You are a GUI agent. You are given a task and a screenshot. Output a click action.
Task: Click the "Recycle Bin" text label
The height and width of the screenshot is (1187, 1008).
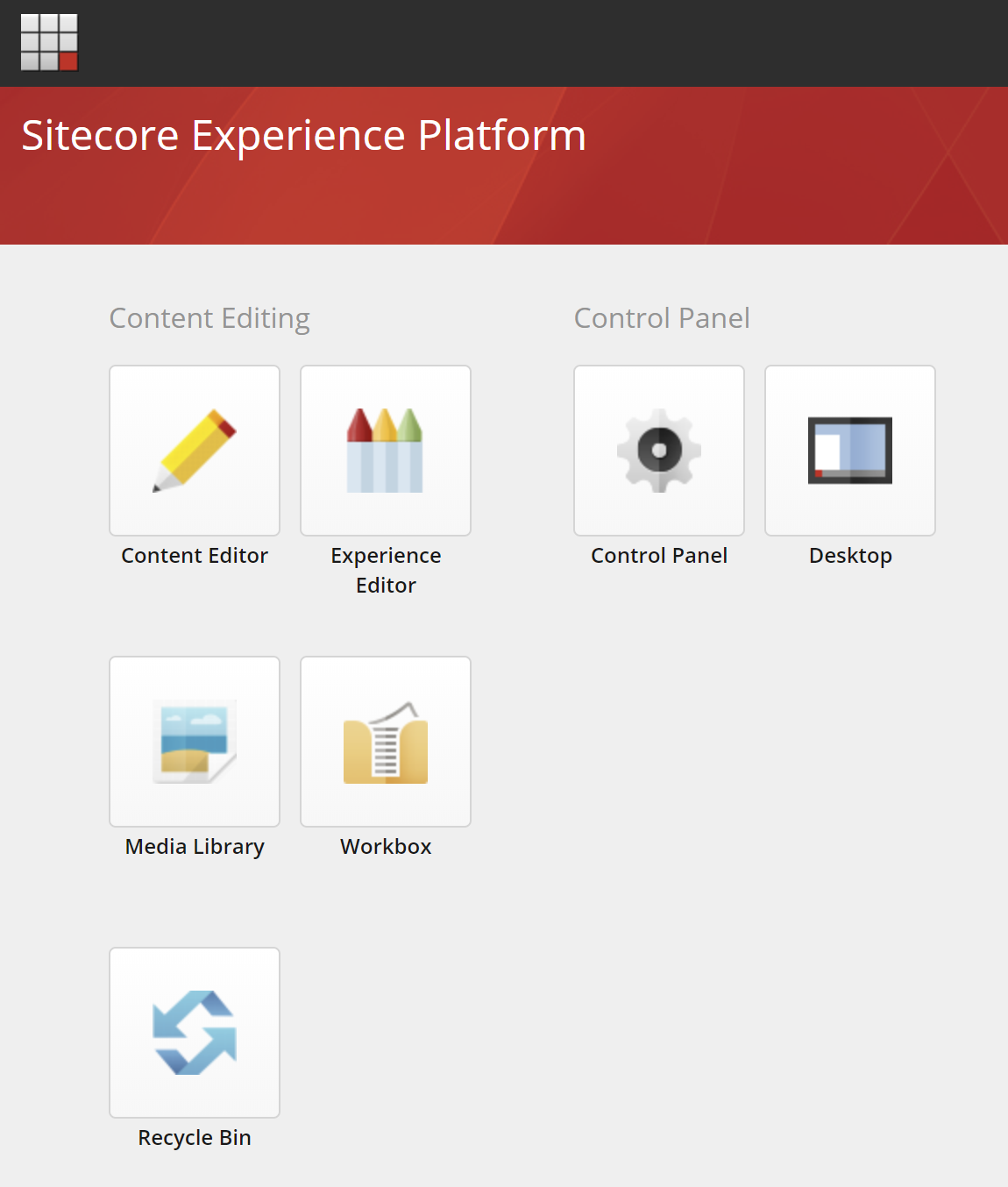coord(195,1138)
